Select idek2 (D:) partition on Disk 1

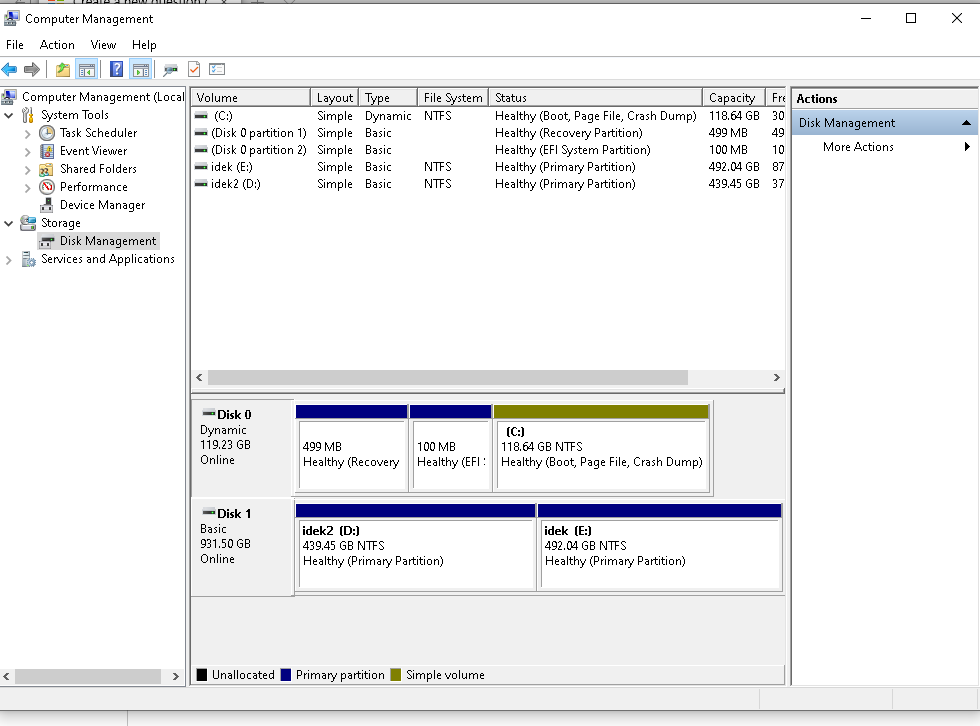(415, 552)
